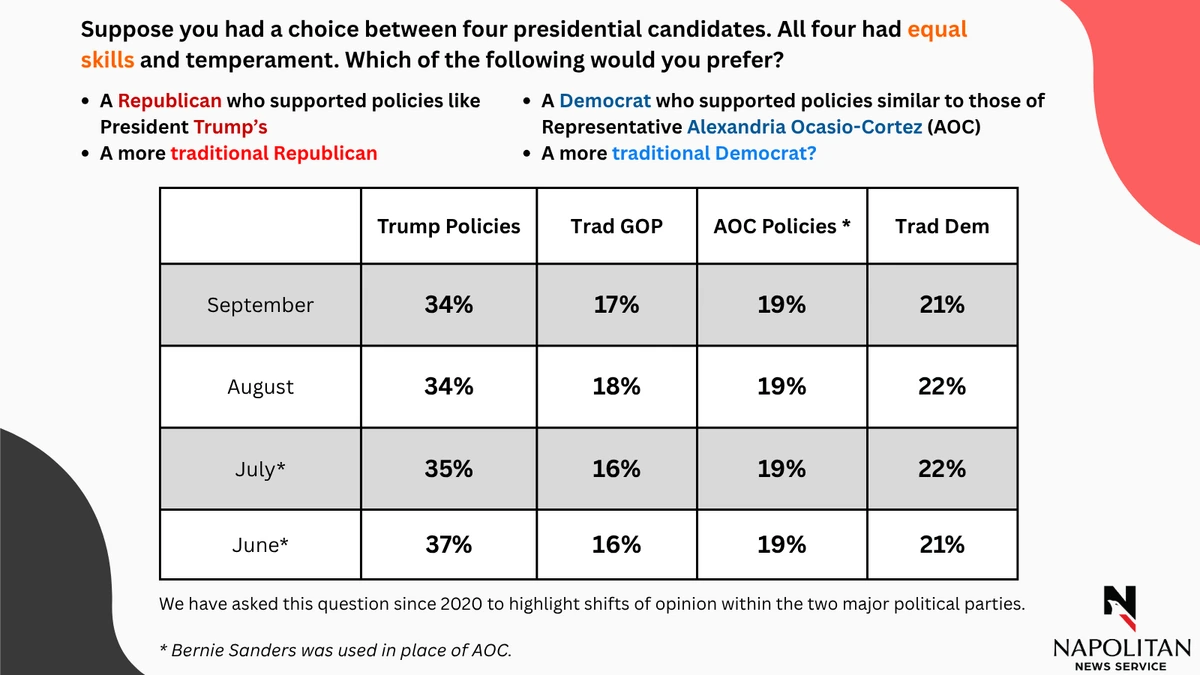
Task: Click the blue "traditional Democrat?" text
Action: [712, 153]
